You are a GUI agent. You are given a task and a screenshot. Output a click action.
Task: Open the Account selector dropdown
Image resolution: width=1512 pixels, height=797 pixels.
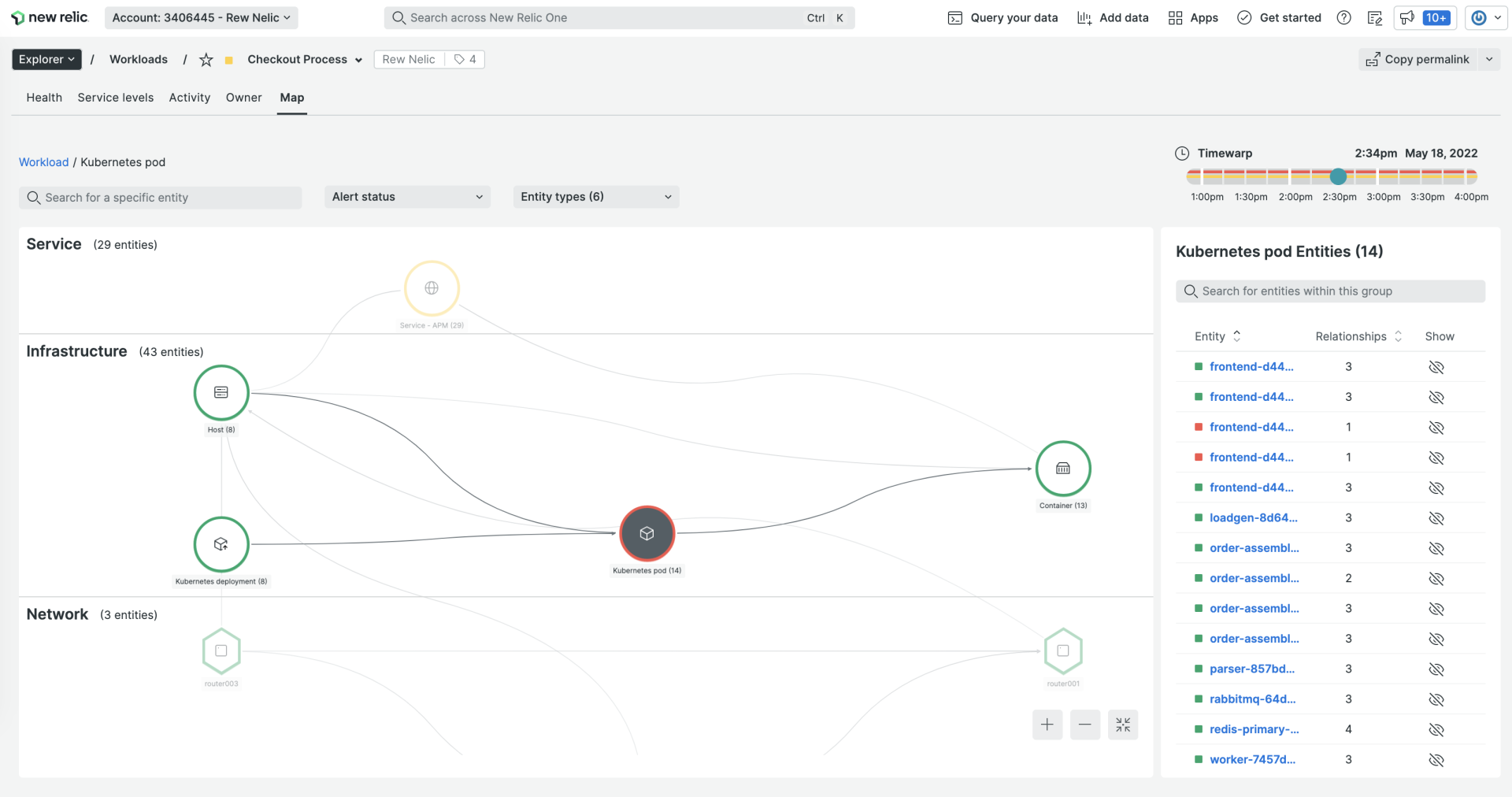coord(201,17)
